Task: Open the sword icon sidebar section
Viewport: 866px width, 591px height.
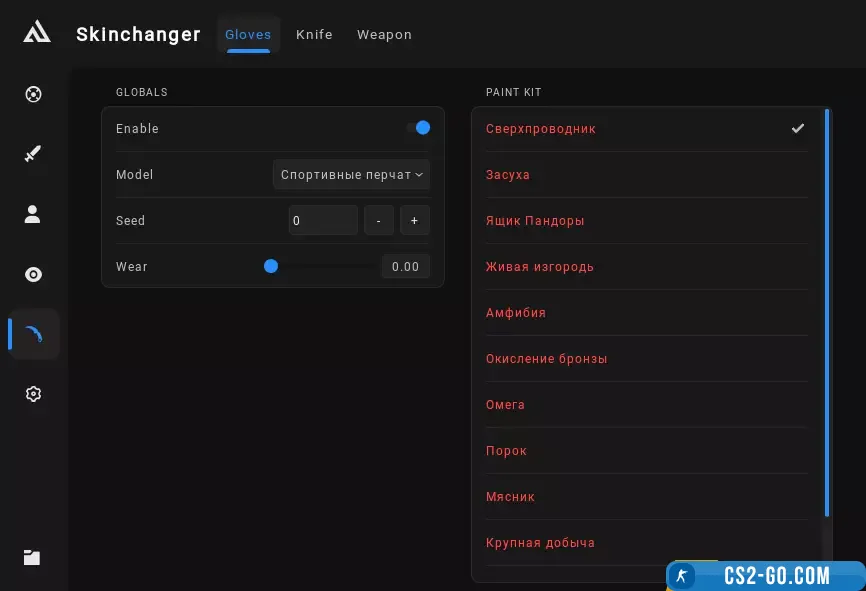Action: 33,154
